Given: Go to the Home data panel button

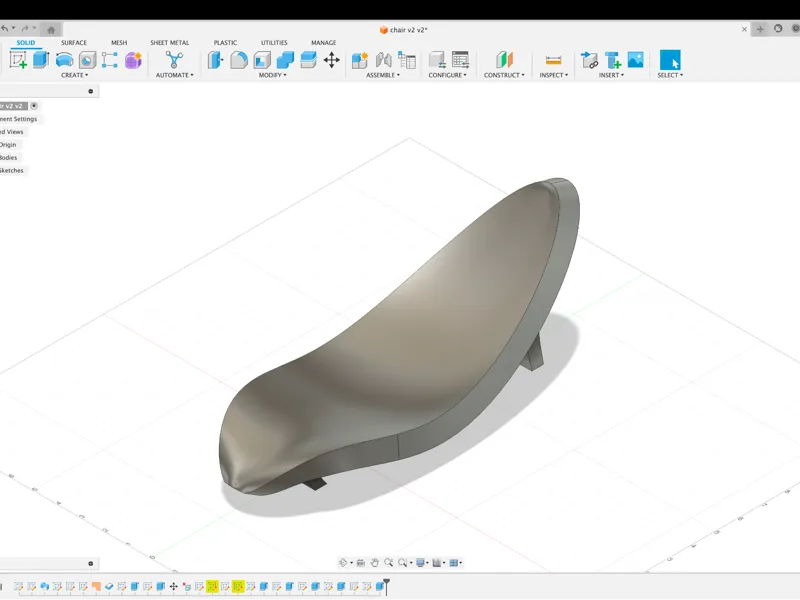Looking at the screenshot, I should [x=51, y=30].
